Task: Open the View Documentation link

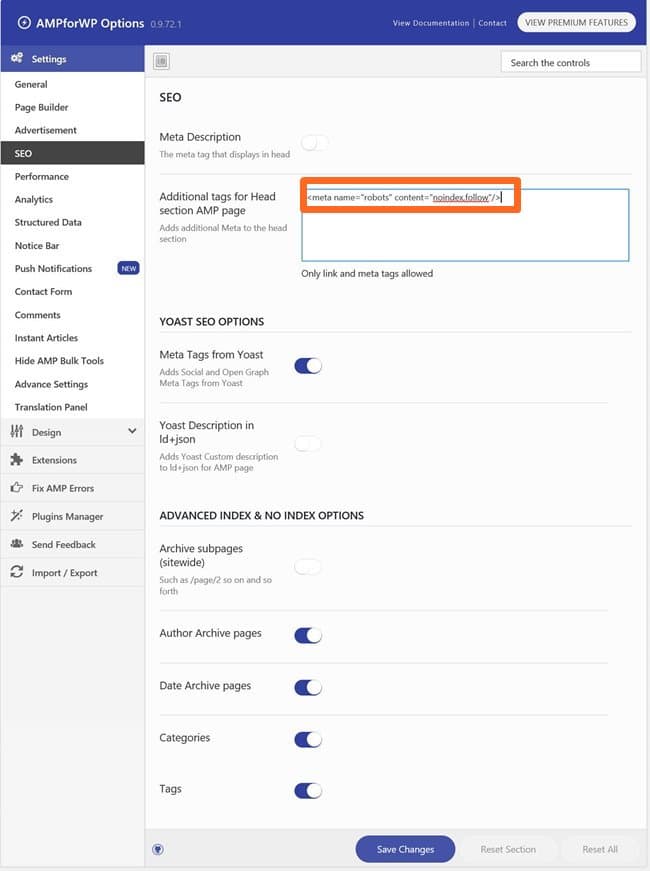Action: (x=430, y=22)
